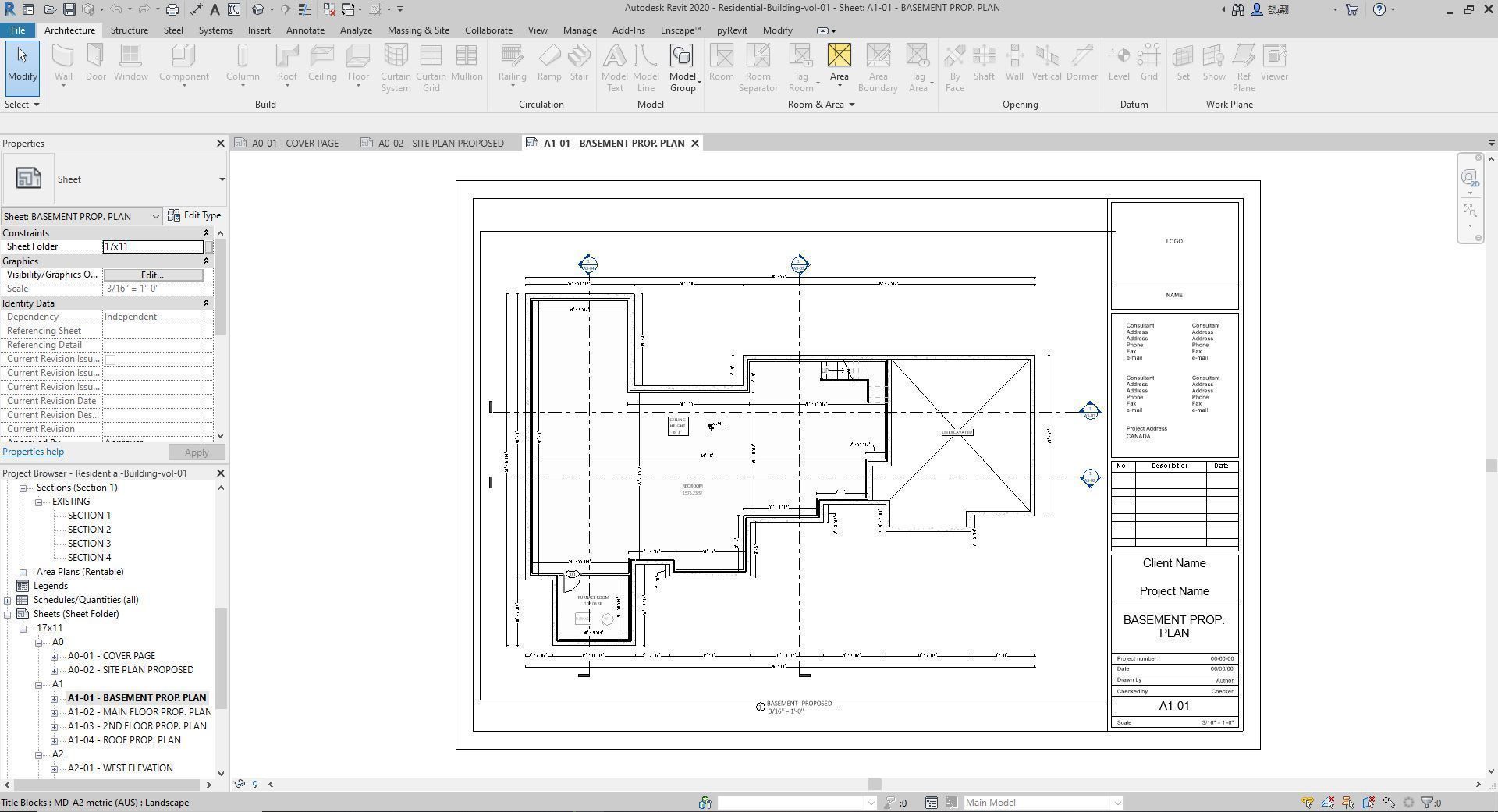Click the Save icon in quick access toolbar
The width and height of the screenshot is (1498, 812).
[69, 9]
